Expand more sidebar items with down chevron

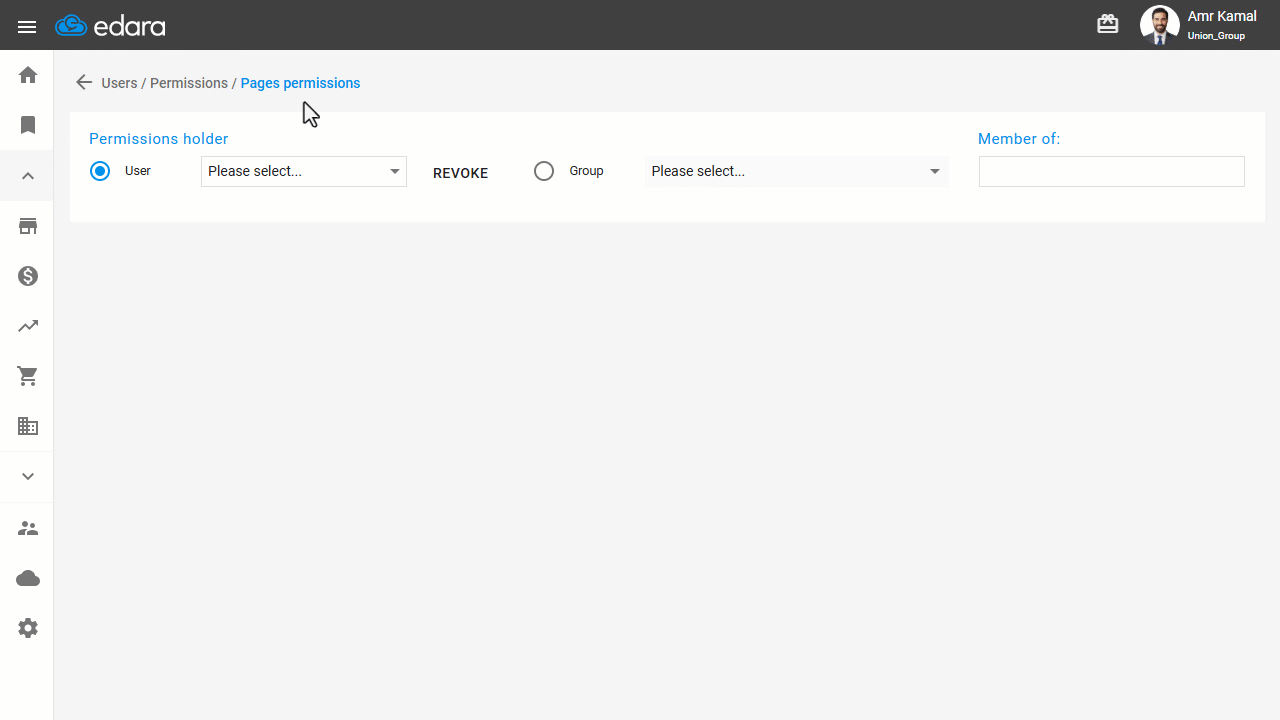click(x=28, y=477)
